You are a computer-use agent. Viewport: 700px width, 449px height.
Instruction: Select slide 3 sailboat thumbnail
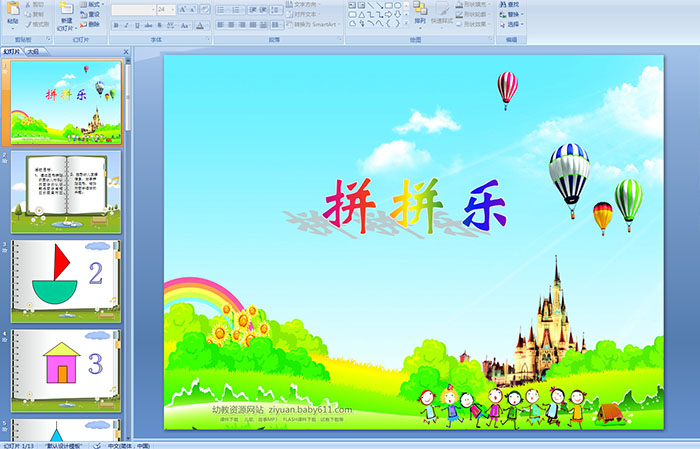coord(66,282)
